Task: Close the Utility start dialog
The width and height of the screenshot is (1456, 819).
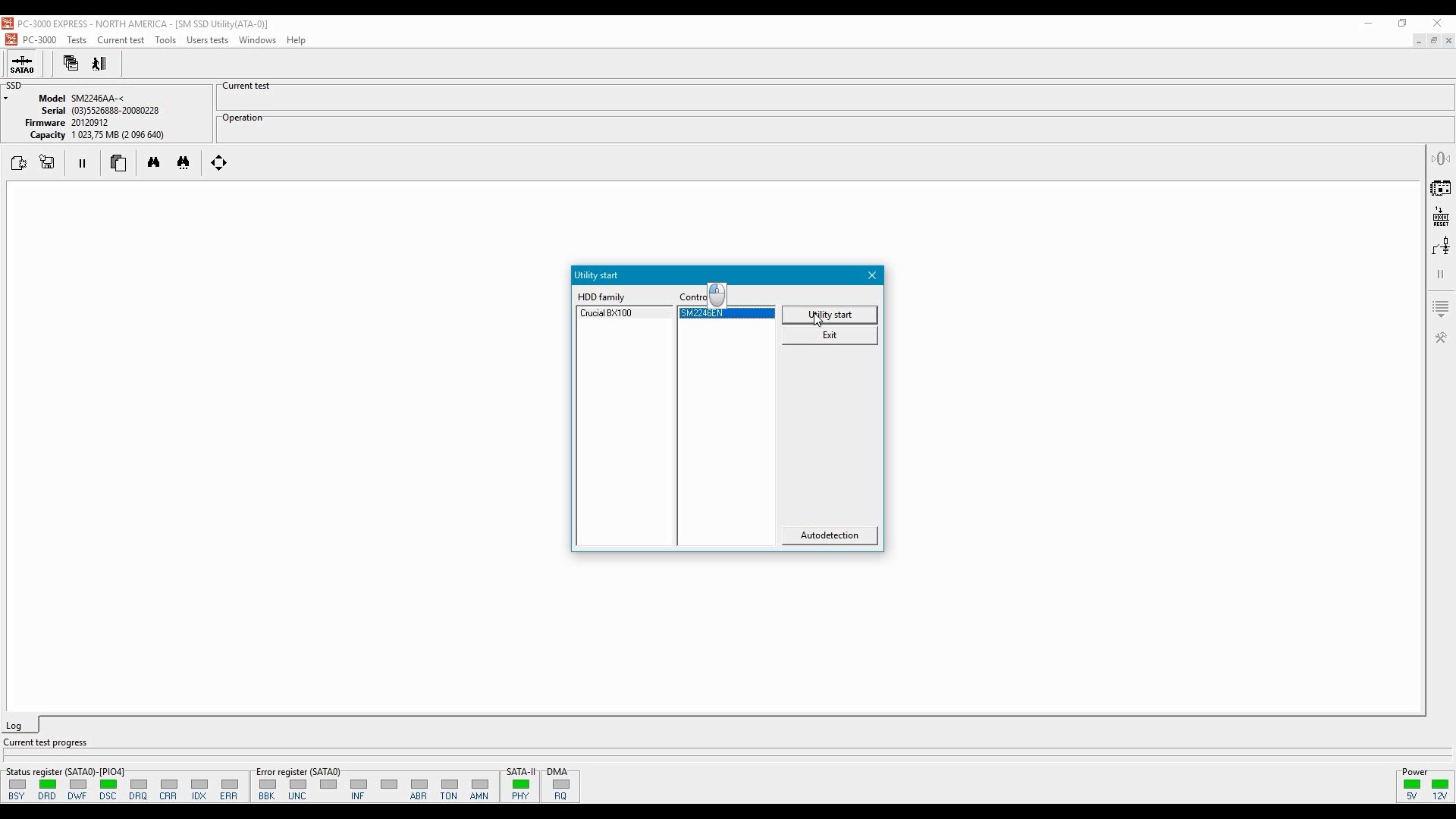Action: click(x=872, y=275)
